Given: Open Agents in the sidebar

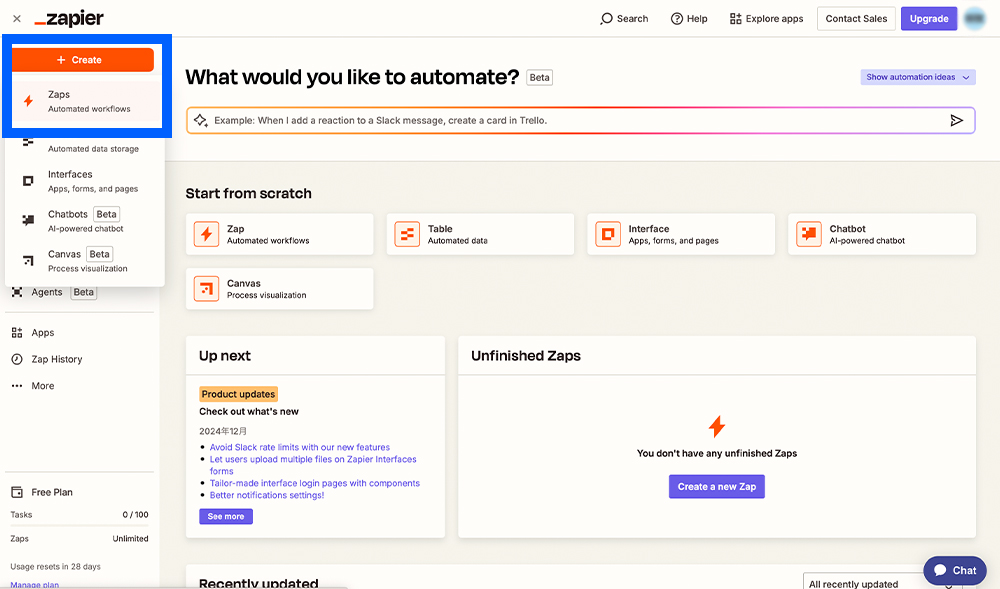Looking at the screenshot, I should [x=54, y=292].
